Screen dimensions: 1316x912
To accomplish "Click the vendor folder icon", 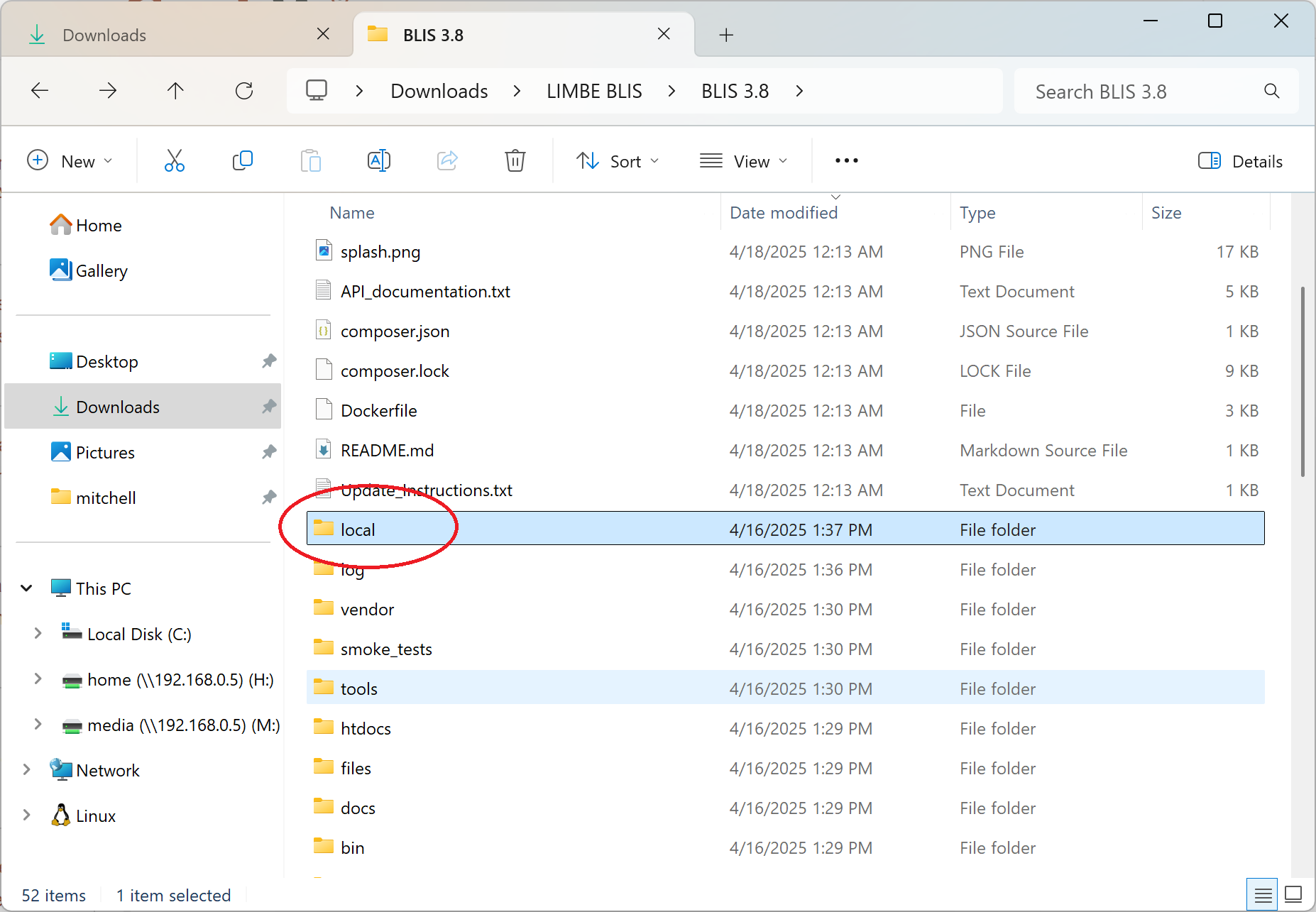I will coord(324,608).
